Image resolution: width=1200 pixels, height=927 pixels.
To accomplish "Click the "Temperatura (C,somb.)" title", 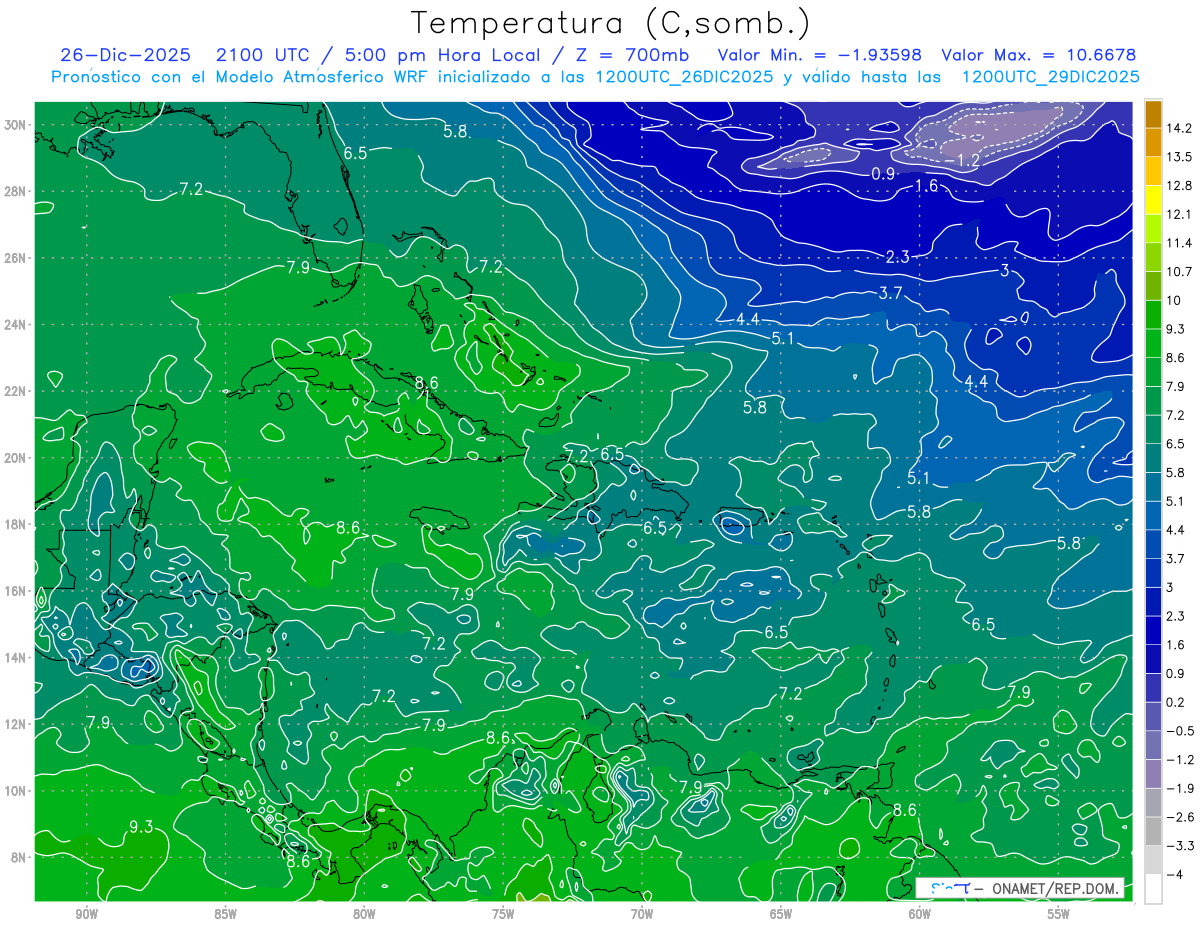I will 611,23.
